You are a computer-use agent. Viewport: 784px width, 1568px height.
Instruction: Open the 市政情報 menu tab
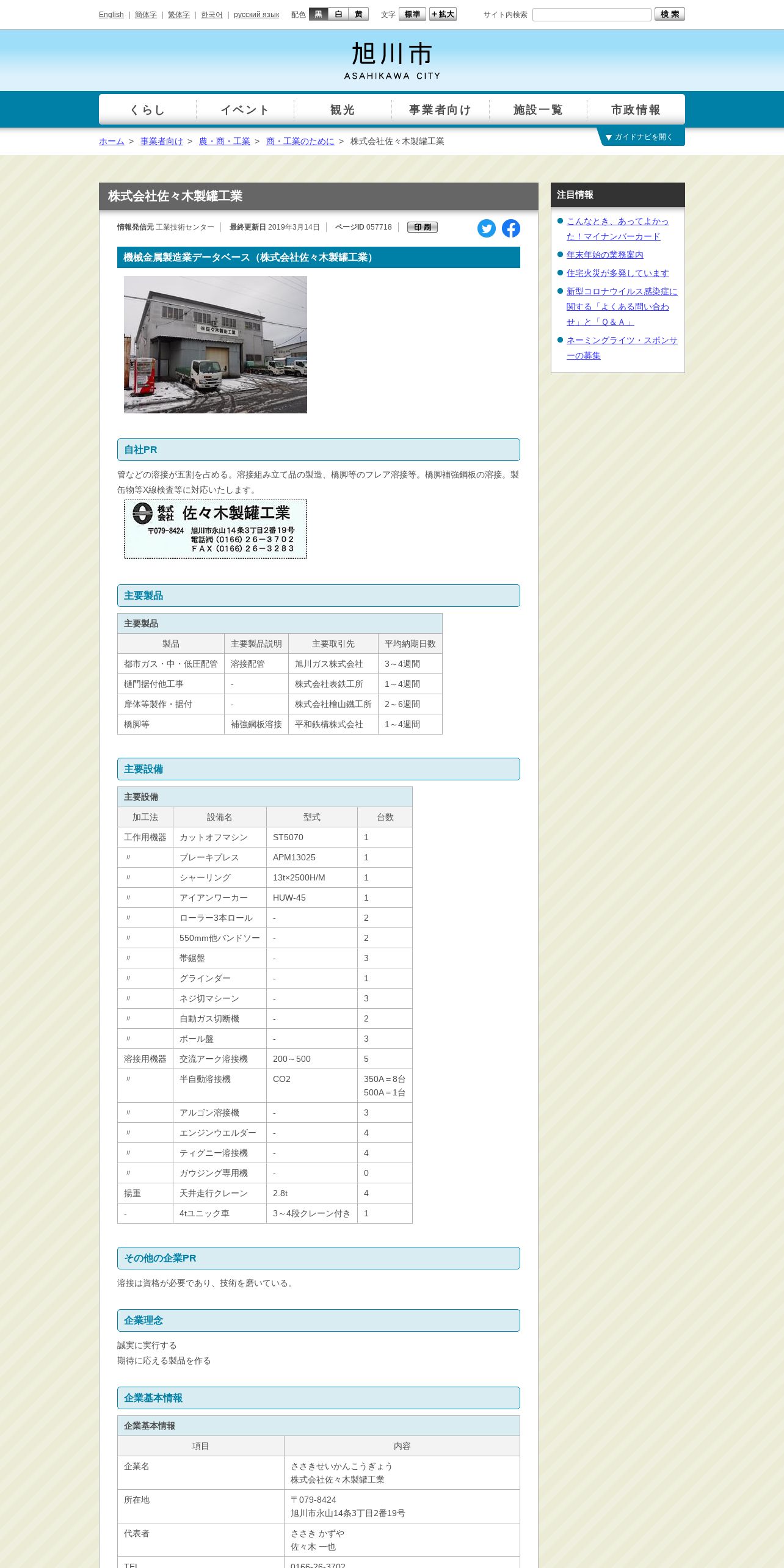(636, 109)
